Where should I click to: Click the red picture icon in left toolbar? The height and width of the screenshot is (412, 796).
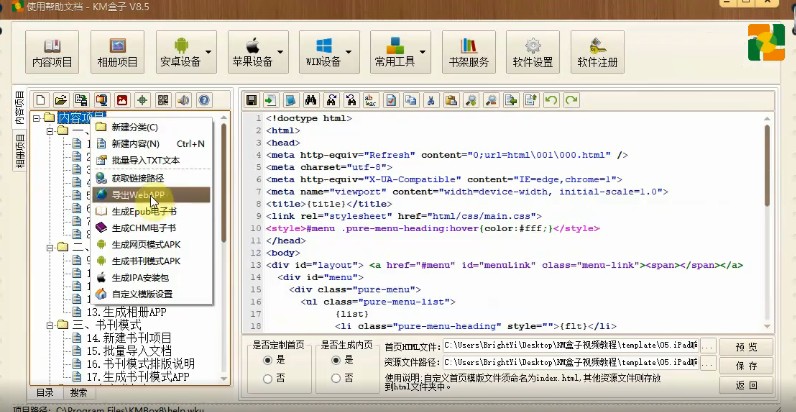pyautogui.click(x=122, y=100)
